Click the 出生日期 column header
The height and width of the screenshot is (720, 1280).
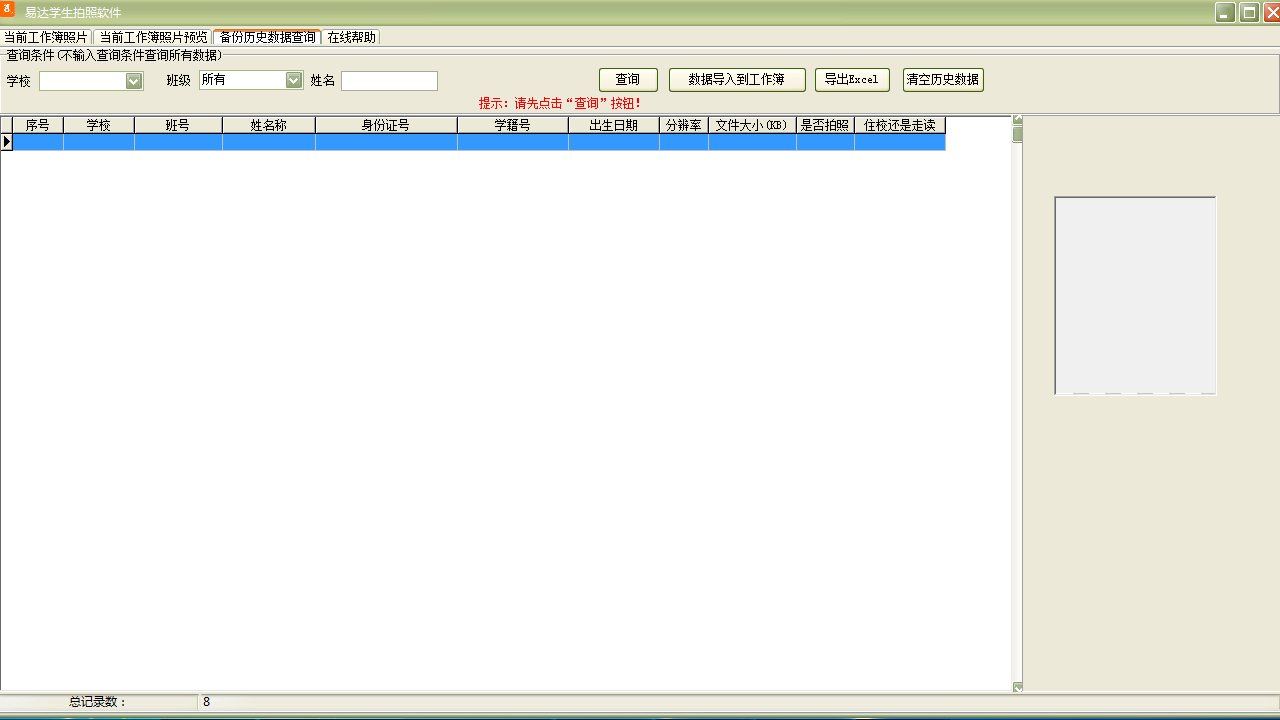pos(613,125)
